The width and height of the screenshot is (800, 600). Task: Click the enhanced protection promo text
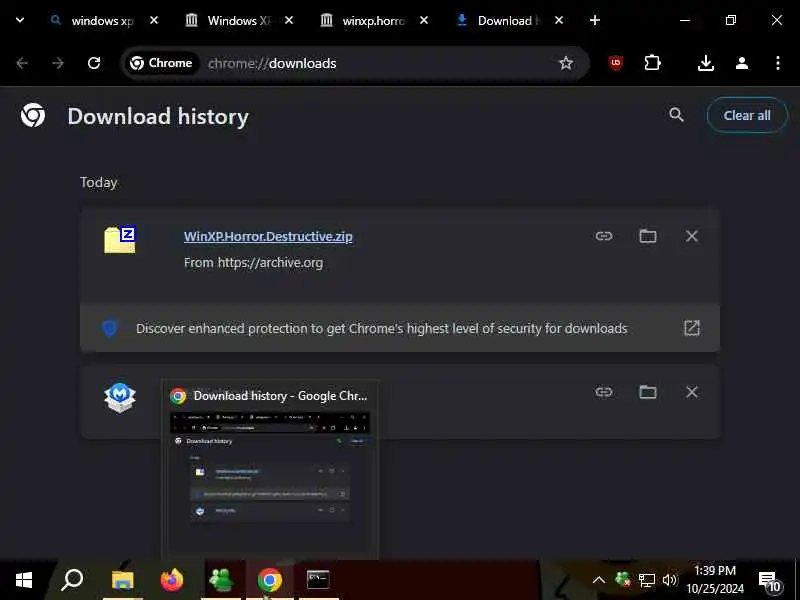coord(382,329)
